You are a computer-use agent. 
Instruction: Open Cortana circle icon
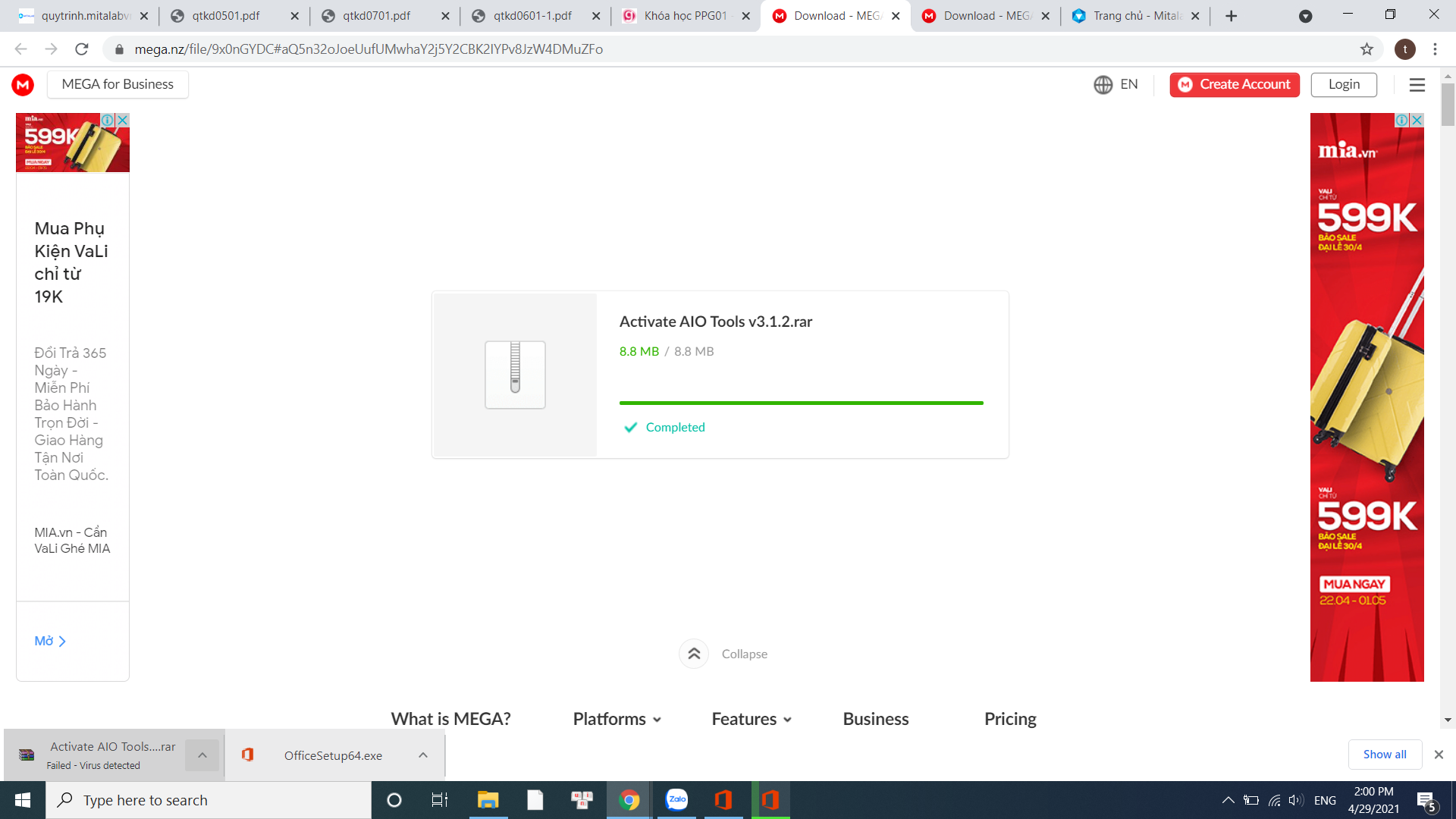click(394, 800)
